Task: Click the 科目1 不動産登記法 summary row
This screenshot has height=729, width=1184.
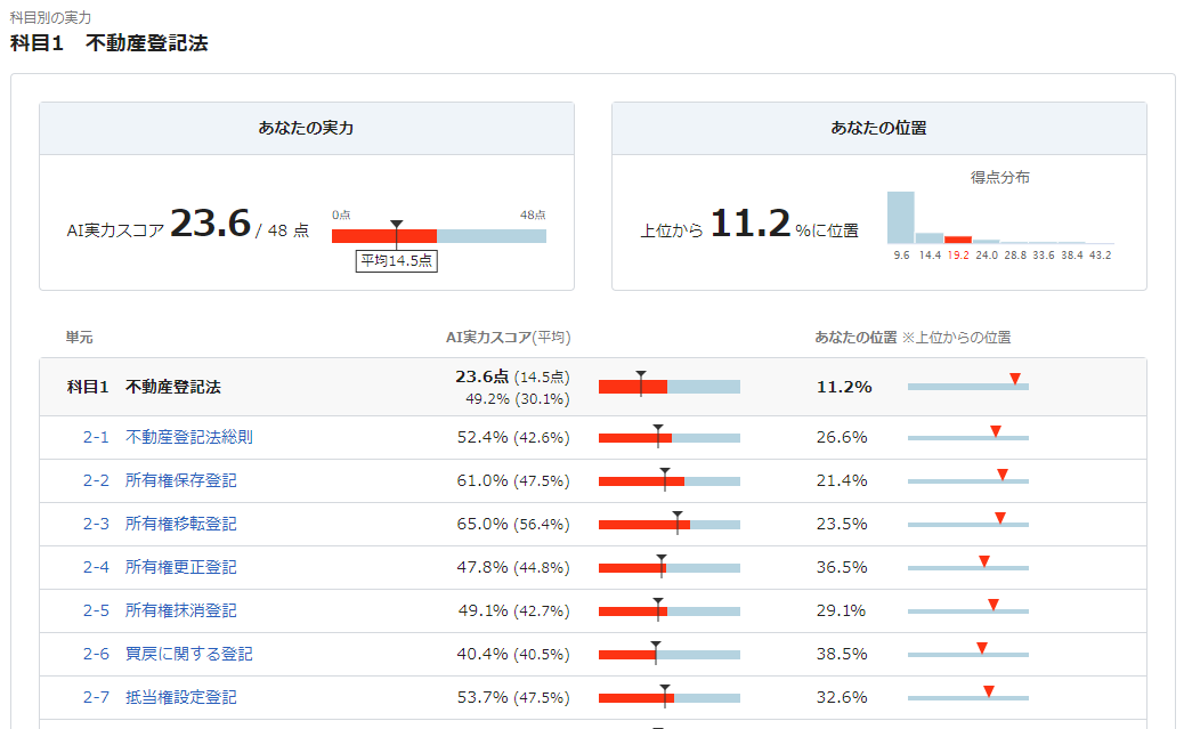Action: [593, 387]
